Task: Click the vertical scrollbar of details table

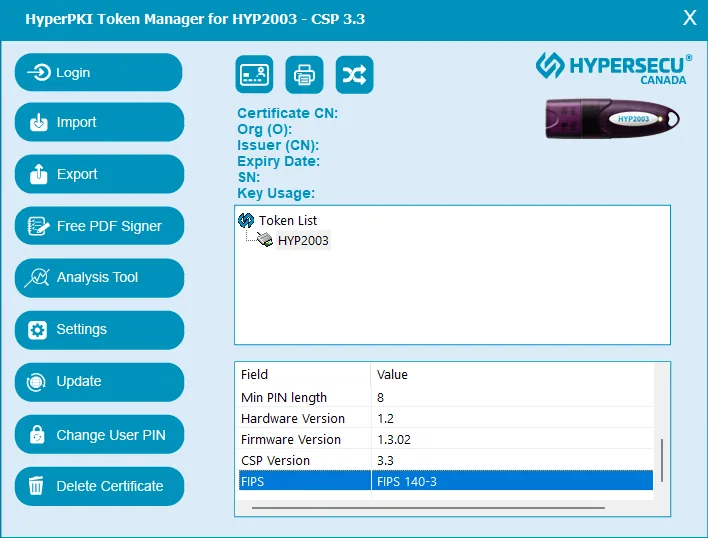Action: [661, 460]
